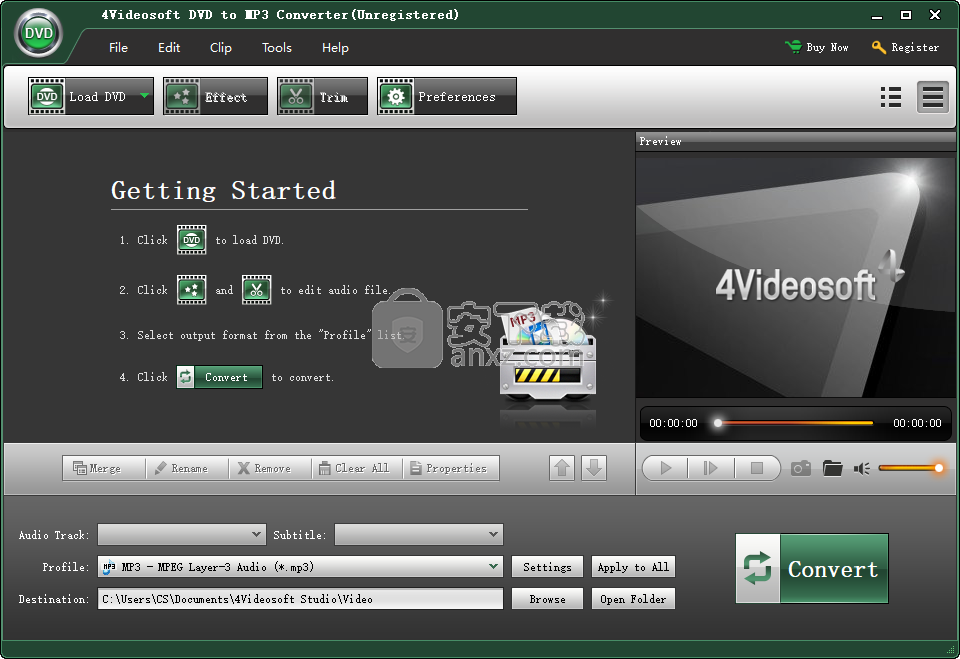Click the next frame button
The image size is (960, 659).
coord(710,469)
